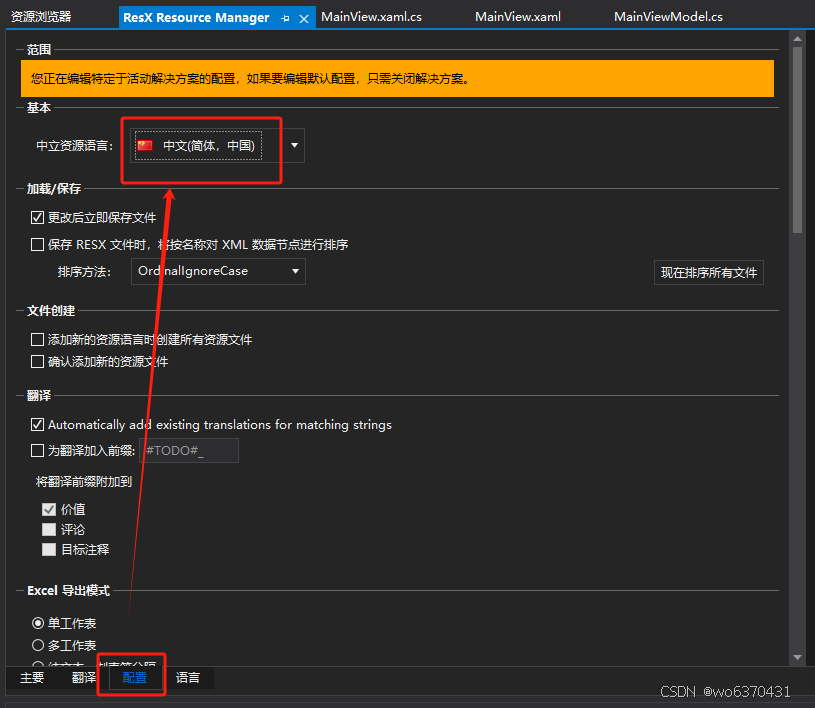815x708 pixels.
Task: Enable 添加新的资源语言时创建所有资源文件
Action: (x=37, y=339)
